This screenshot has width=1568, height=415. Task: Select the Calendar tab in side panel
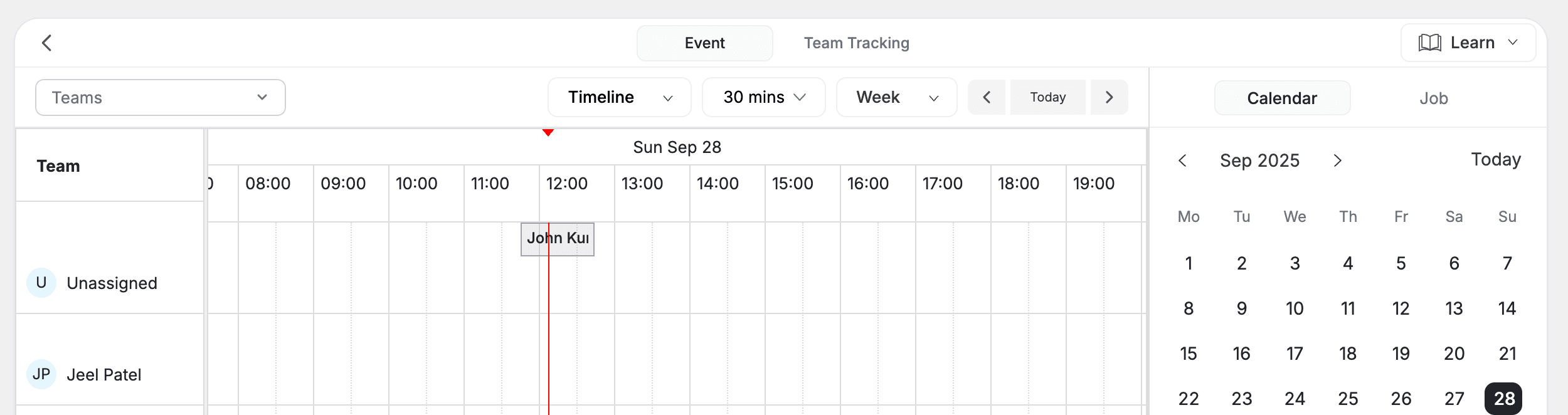(x=1282, y=98)
